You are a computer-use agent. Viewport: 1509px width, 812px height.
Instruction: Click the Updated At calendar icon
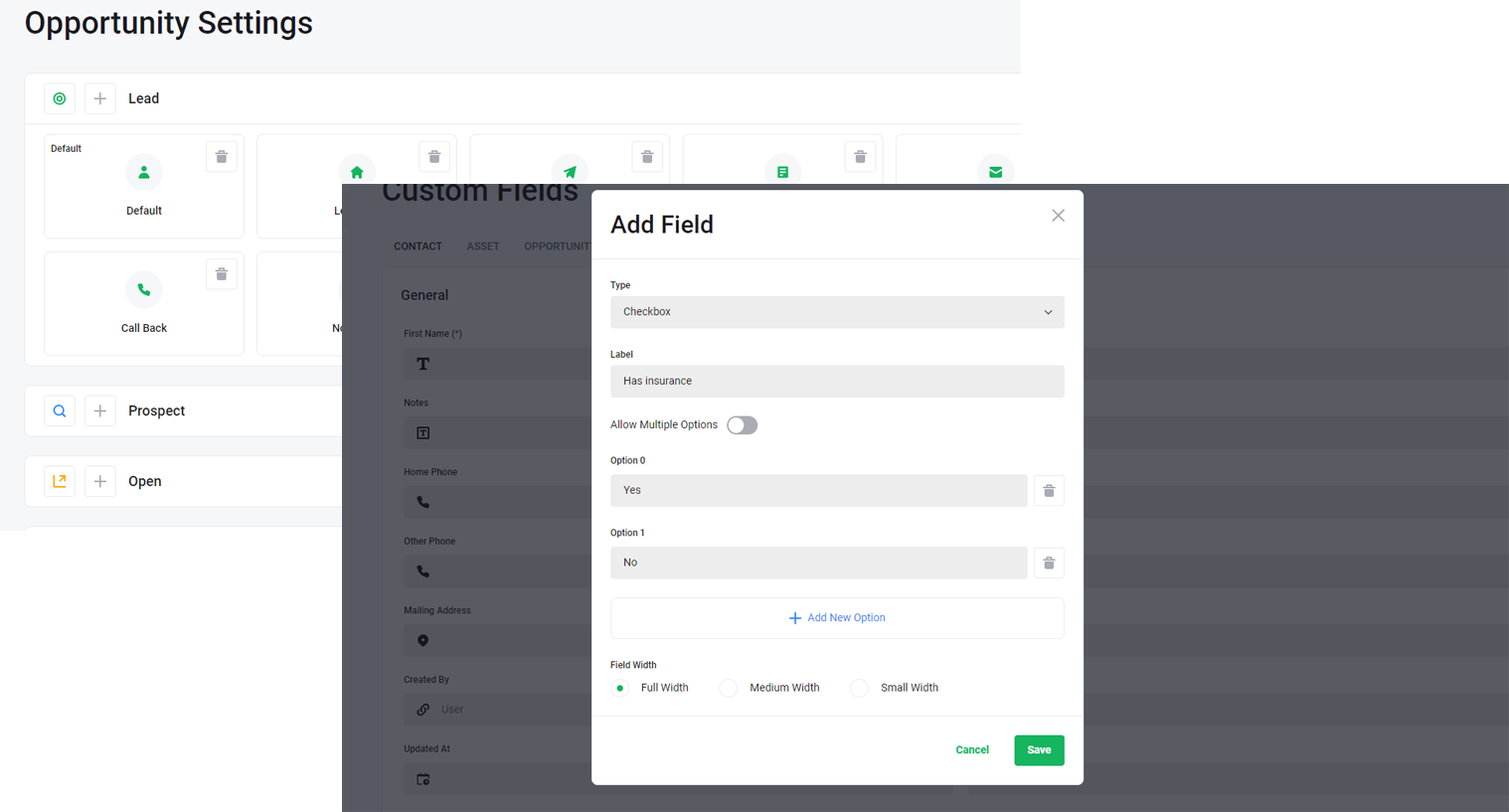[423, 779]
